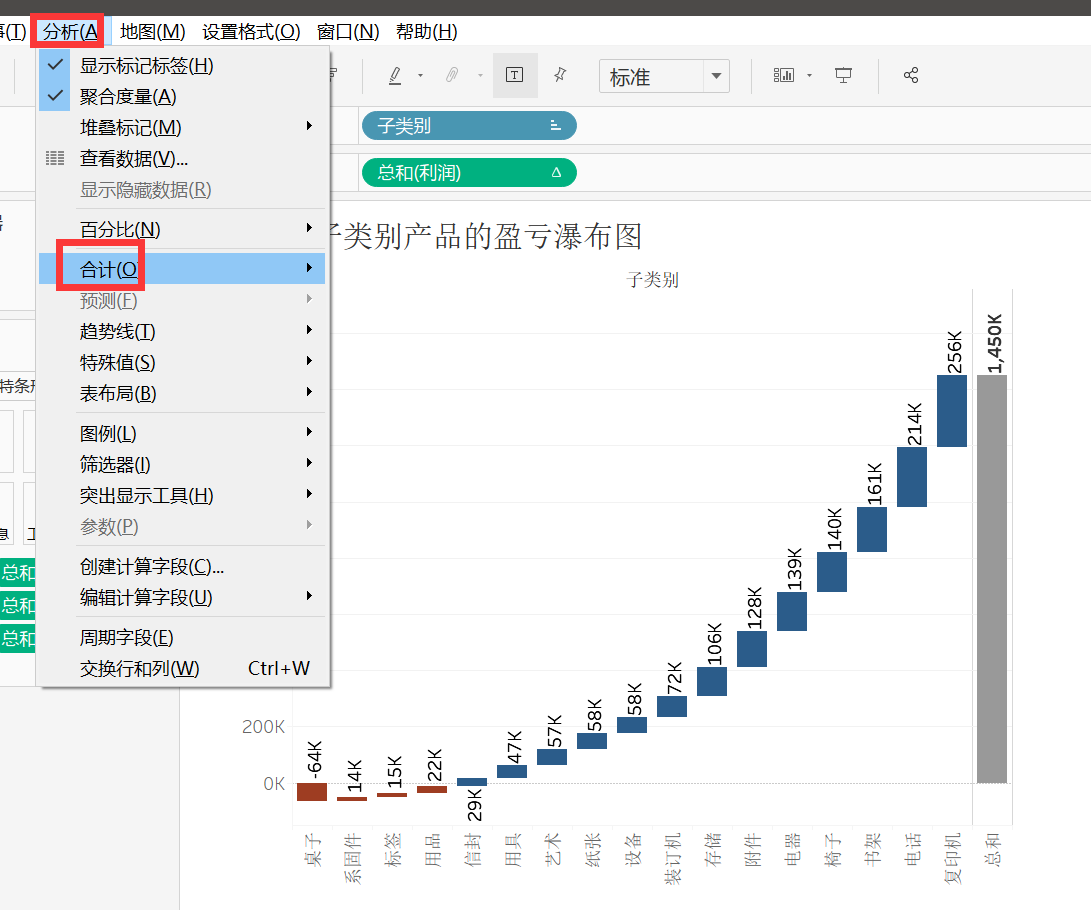Select the gray 总和 total bar

click(992, 579)
